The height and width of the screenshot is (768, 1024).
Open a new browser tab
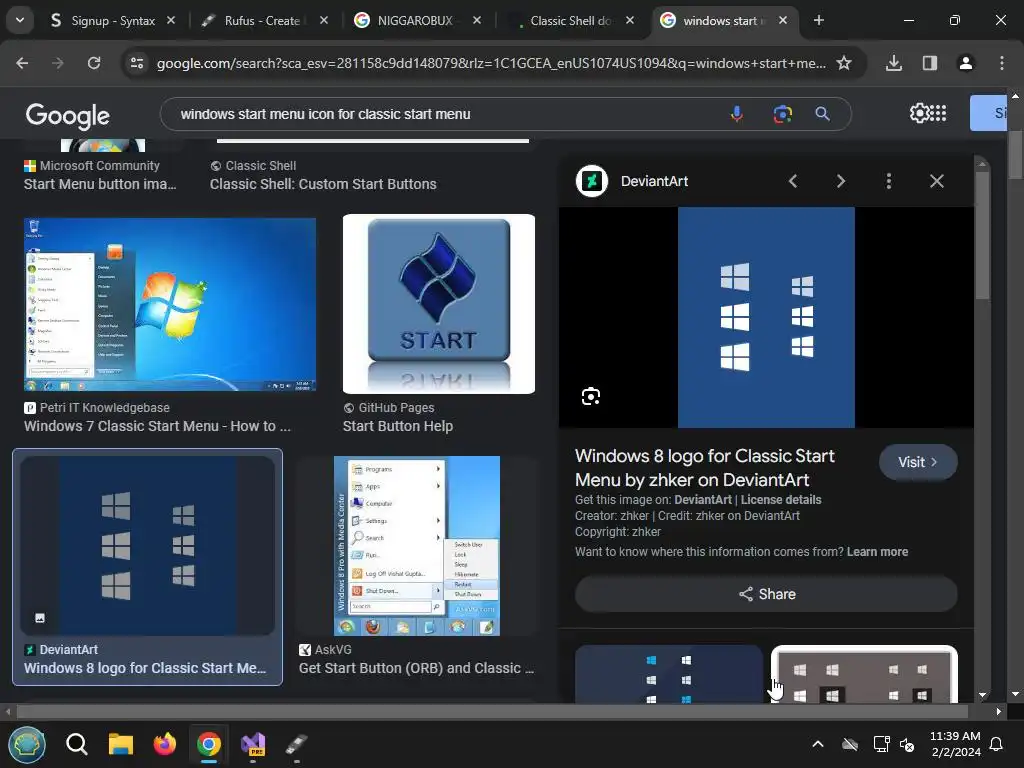point(818,21)
